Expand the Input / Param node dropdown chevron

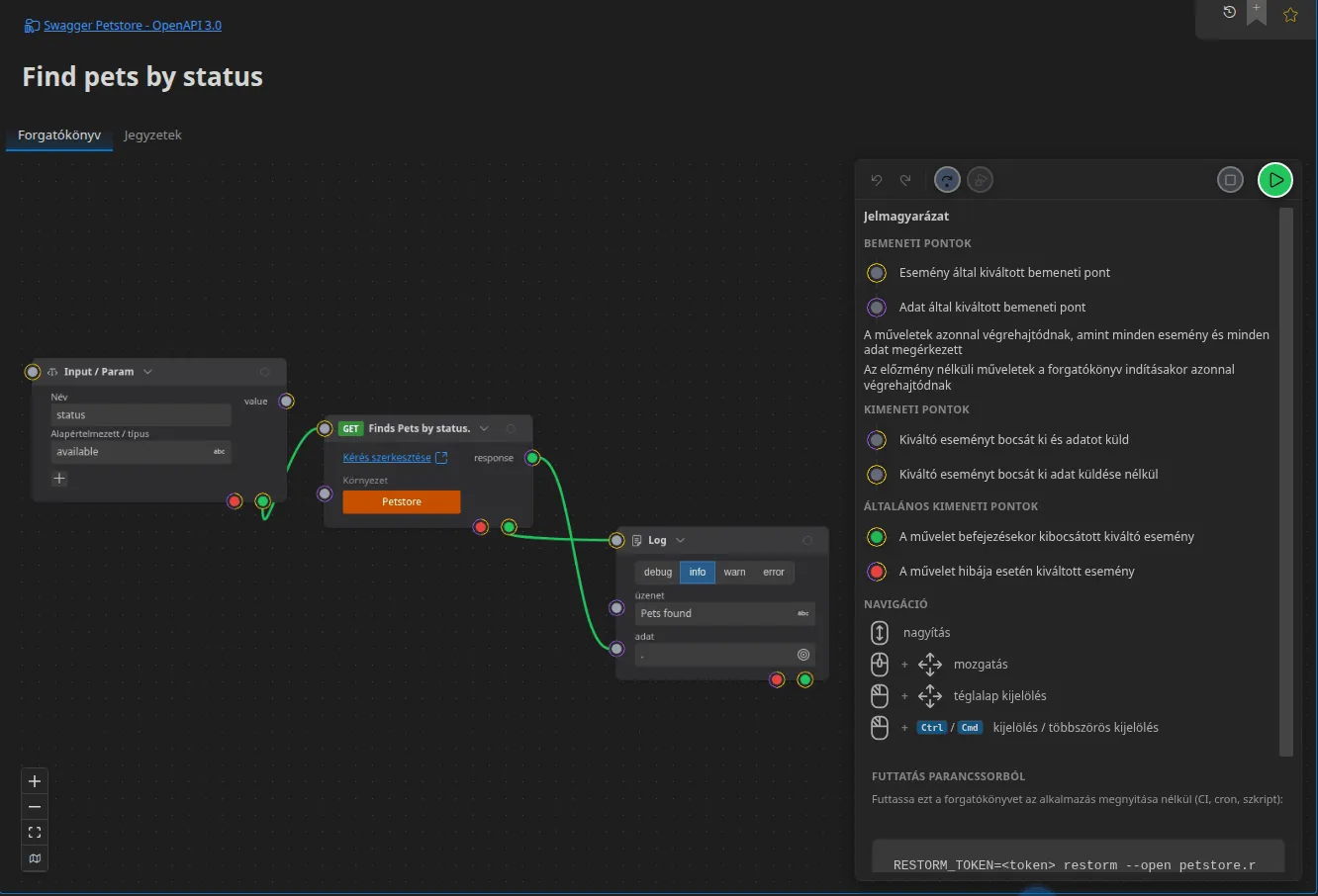click(147, 372)
